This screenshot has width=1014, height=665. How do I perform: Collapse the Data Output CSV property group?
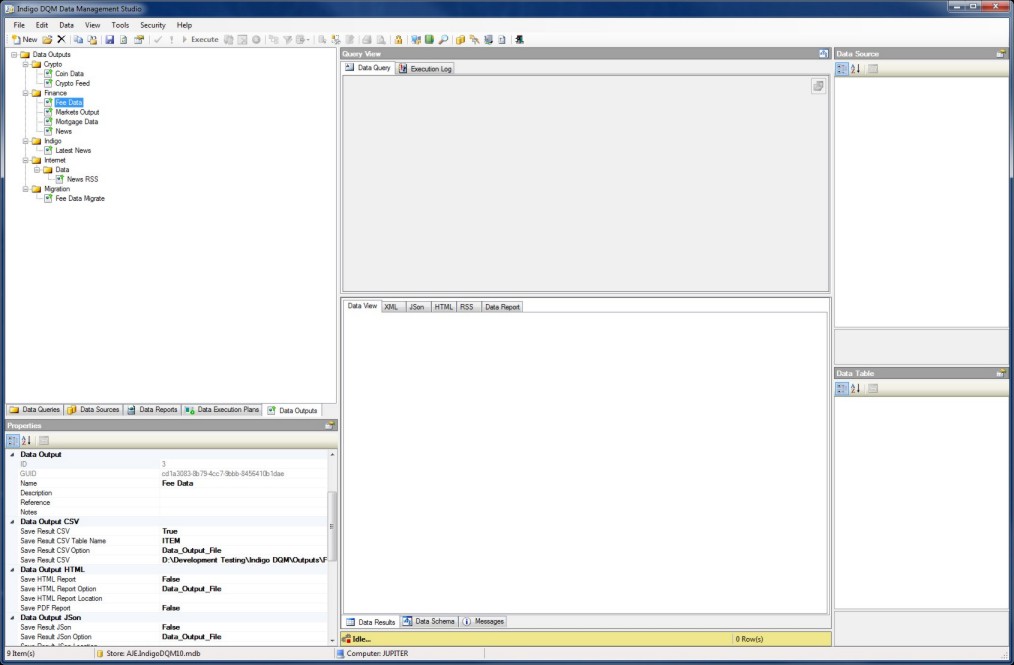pyautogui.click(x=13, y=522)
